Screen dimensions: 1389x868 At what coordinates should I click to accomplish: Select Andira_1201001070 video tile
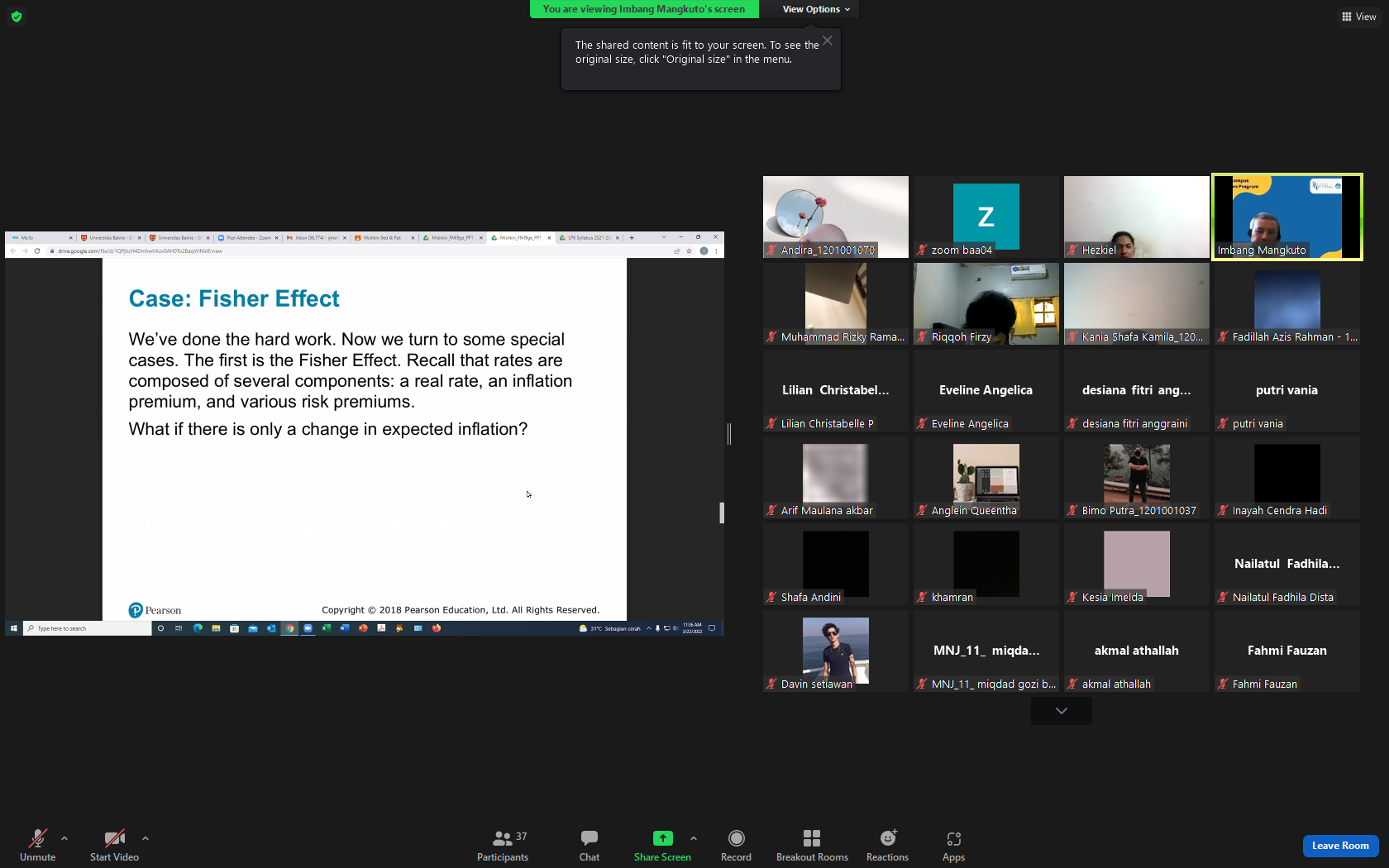[835, 217]
